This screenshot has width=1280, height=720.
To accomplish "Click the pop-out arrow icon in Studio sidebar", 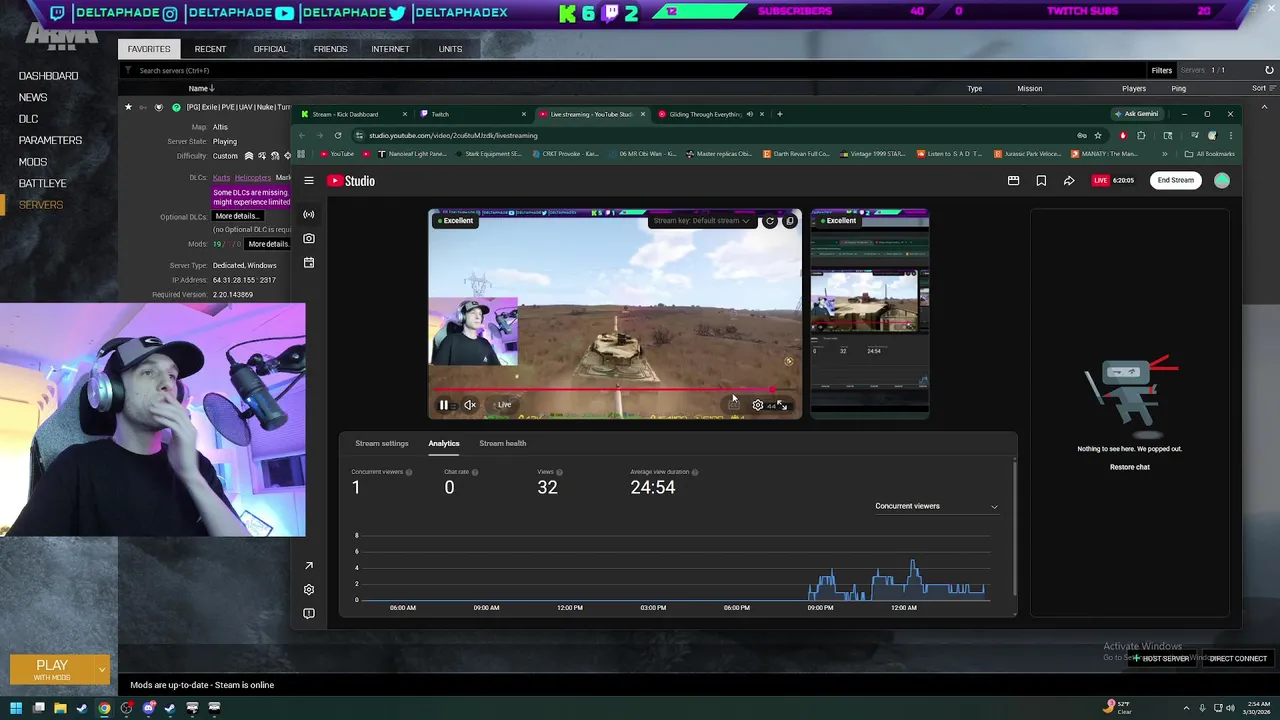I will (309, 566).
